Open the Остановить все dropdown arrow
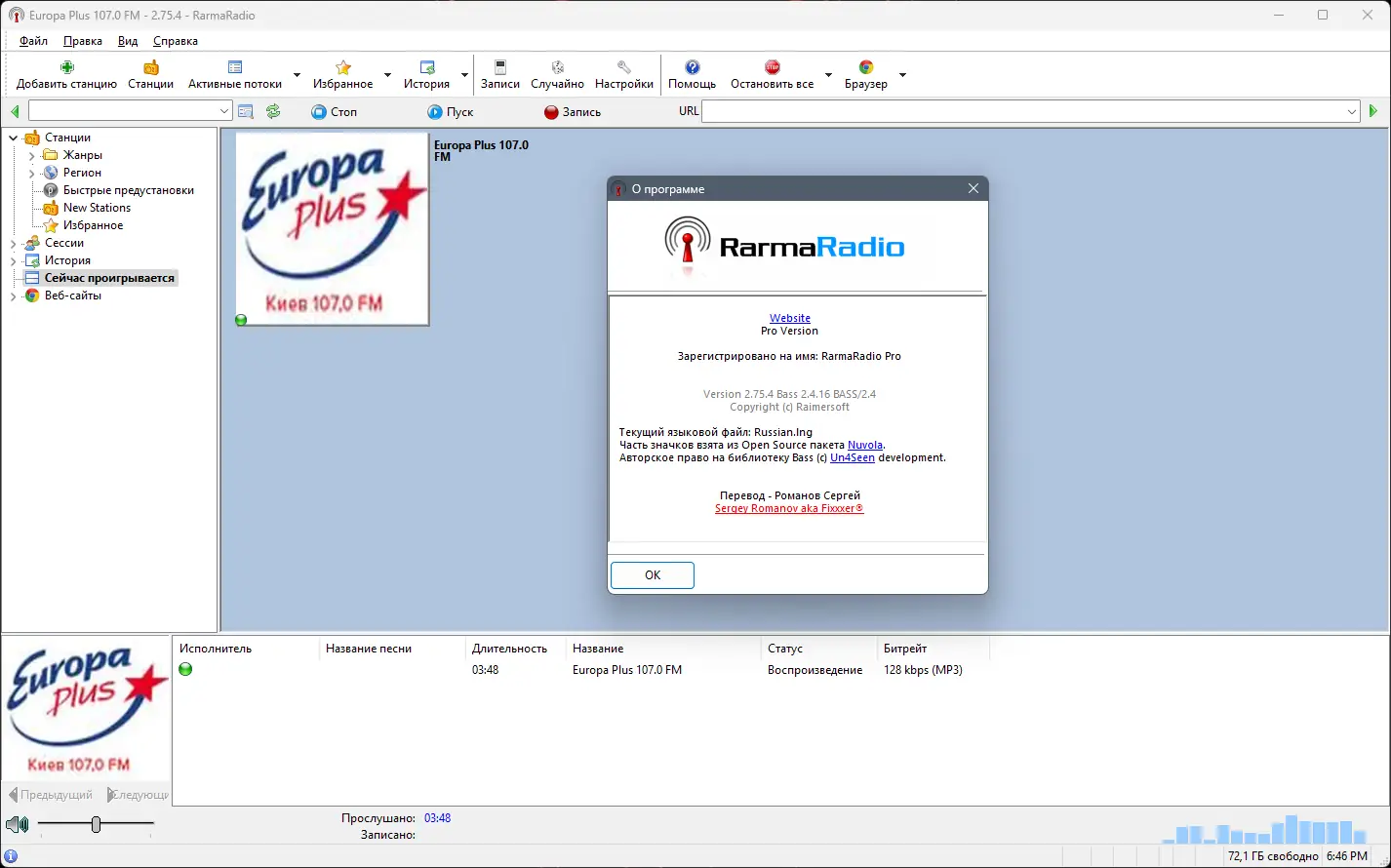Image resolution: width=1391 pixels, height=868 pixels. click(828, 75)
